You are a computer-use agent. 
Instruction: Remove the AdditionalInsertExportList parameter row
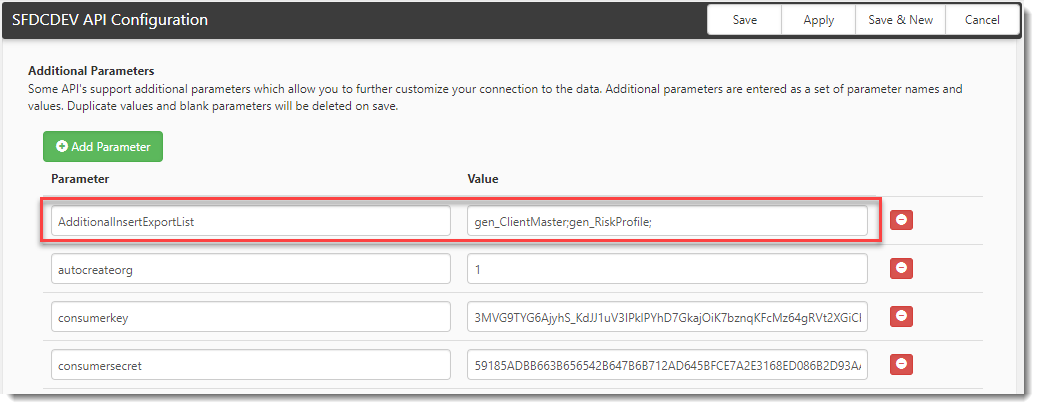[x=901, y=220]
